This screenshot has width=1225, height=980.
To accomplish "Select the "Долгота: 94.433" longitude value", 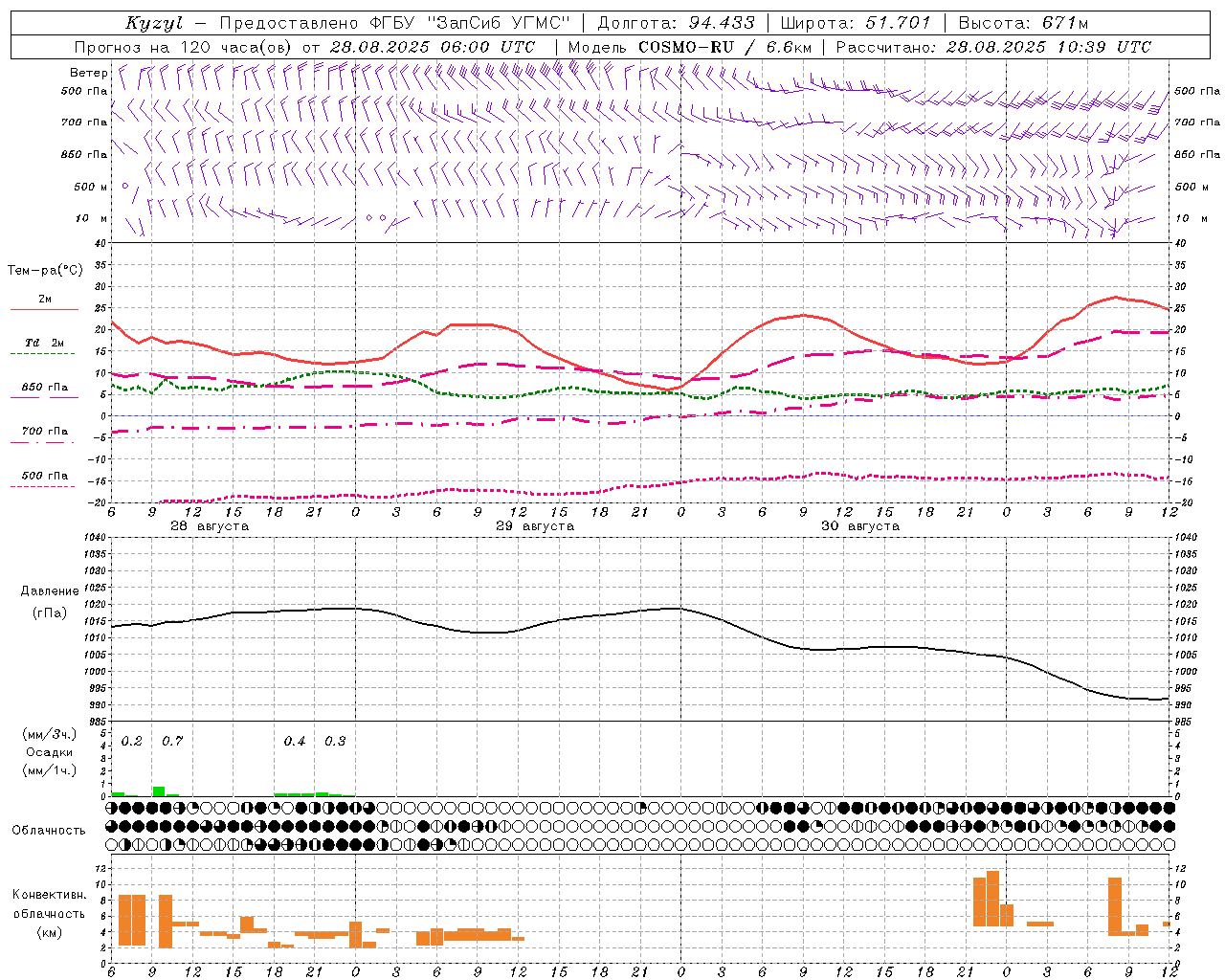I will pos(676,23).
